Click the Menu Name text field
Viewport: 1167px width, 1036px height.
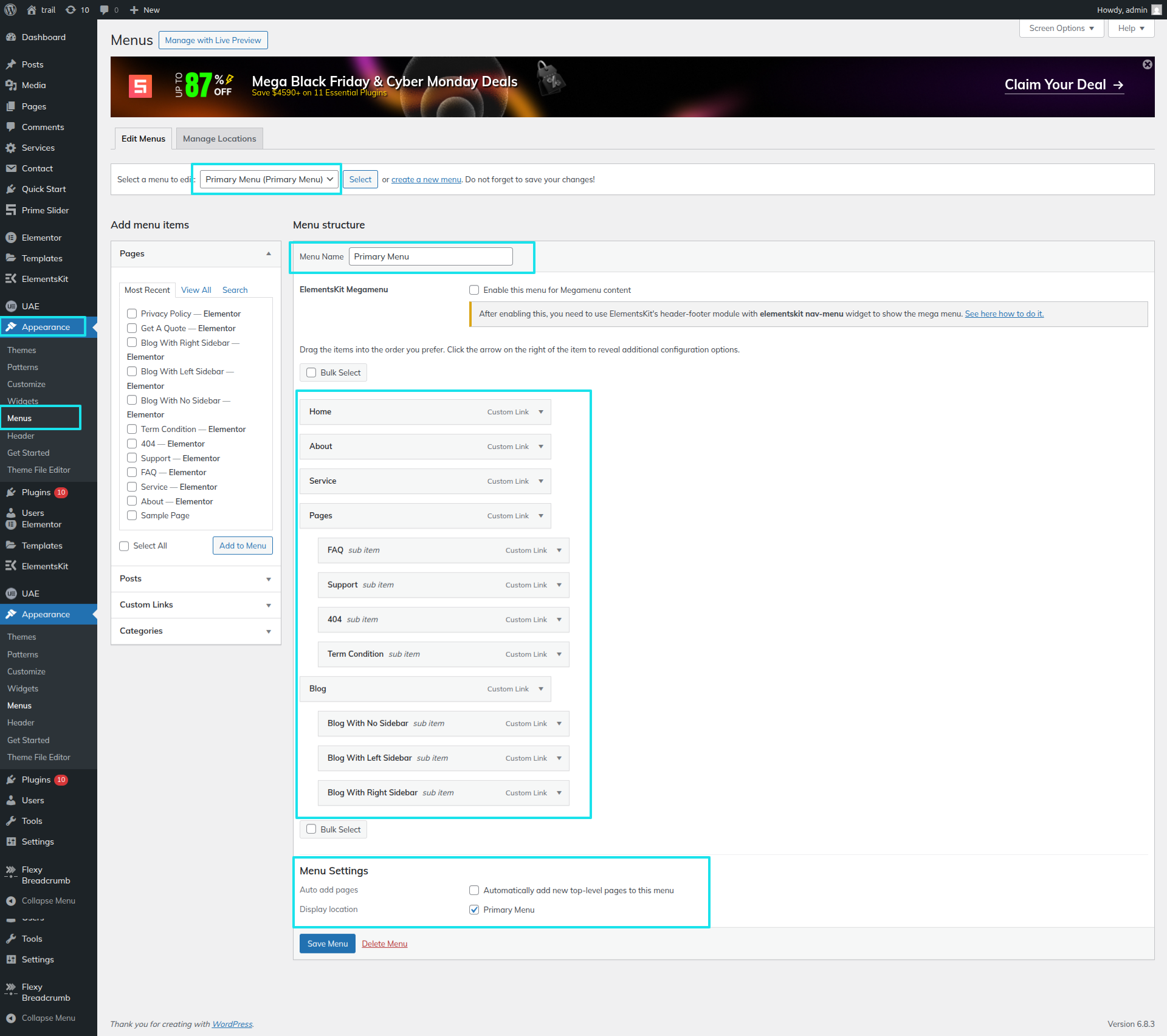tap(430, 256)
